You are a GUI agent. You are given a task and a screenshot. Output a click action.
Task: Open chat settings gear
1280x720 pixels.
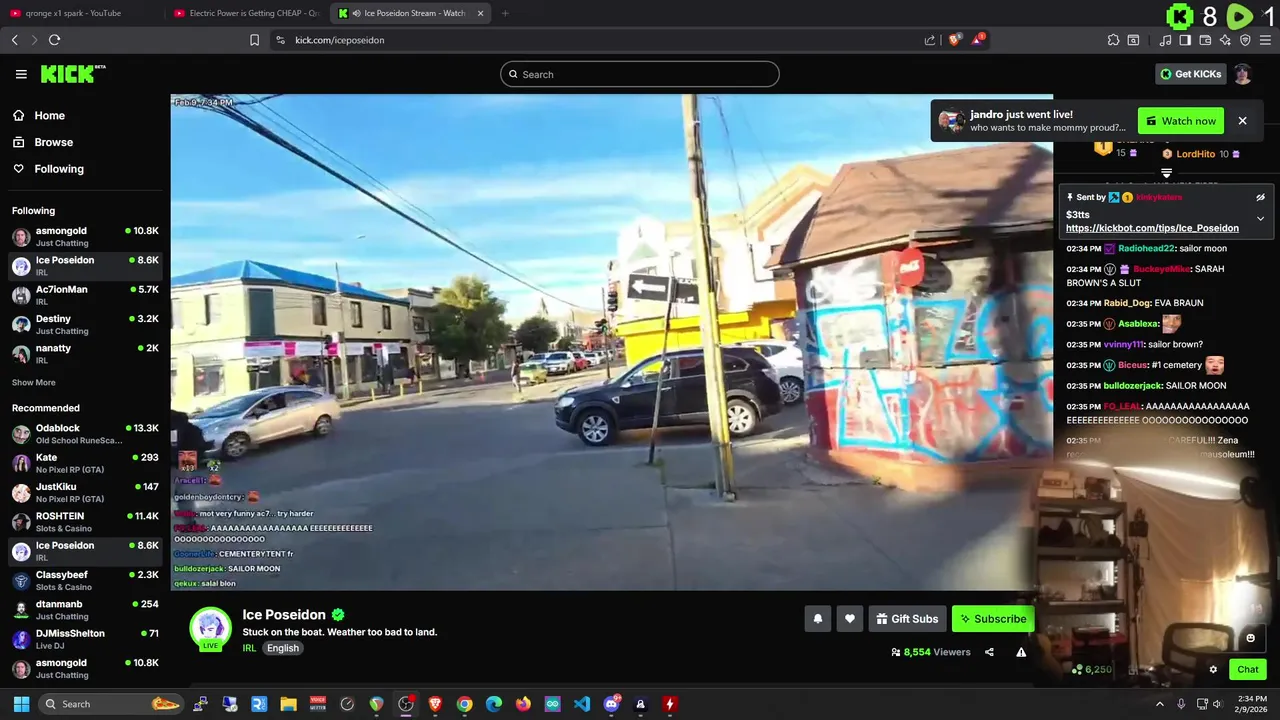coord(1213,670)
